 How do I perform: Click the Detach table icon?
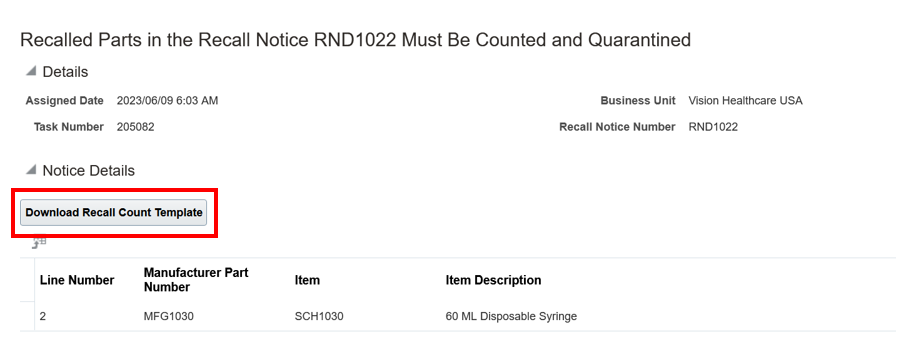coord(39,242)
